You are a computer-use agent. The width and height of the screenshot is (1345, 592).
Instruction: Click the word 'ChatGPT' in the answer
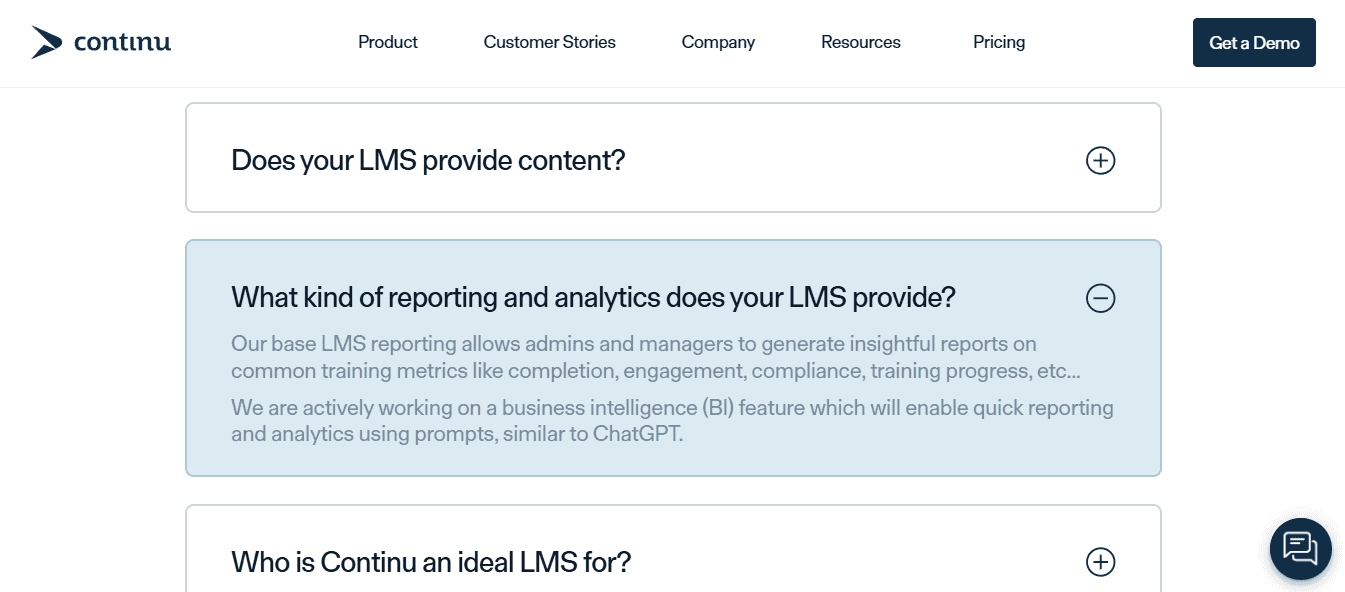tap(637, 435)
